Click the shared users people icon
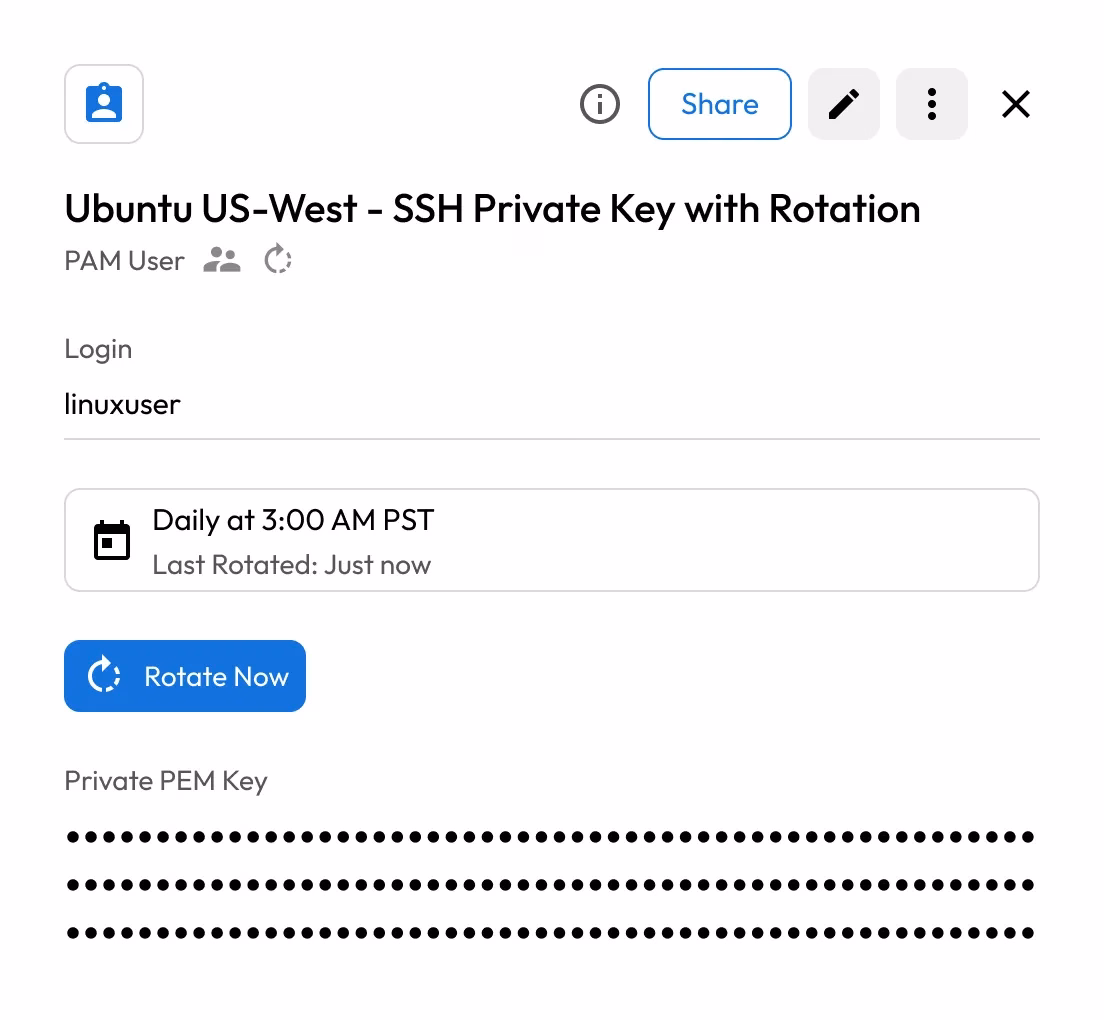Viewport: 1104px width, 1020px height. coord(222,261)
